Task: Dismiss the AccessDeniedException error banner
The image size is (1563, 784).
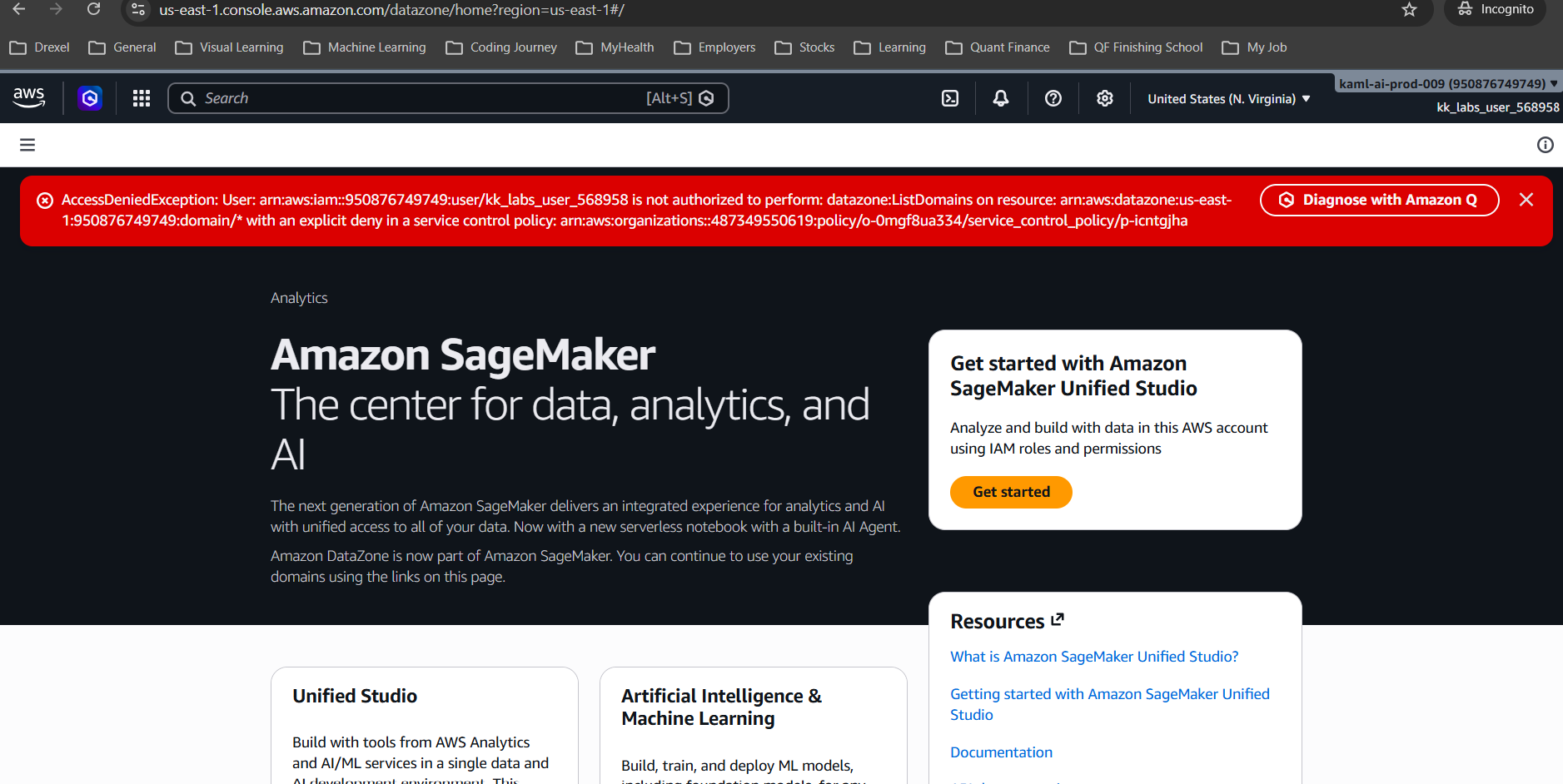Action: pyautogui.click(x=1526, y=200)
